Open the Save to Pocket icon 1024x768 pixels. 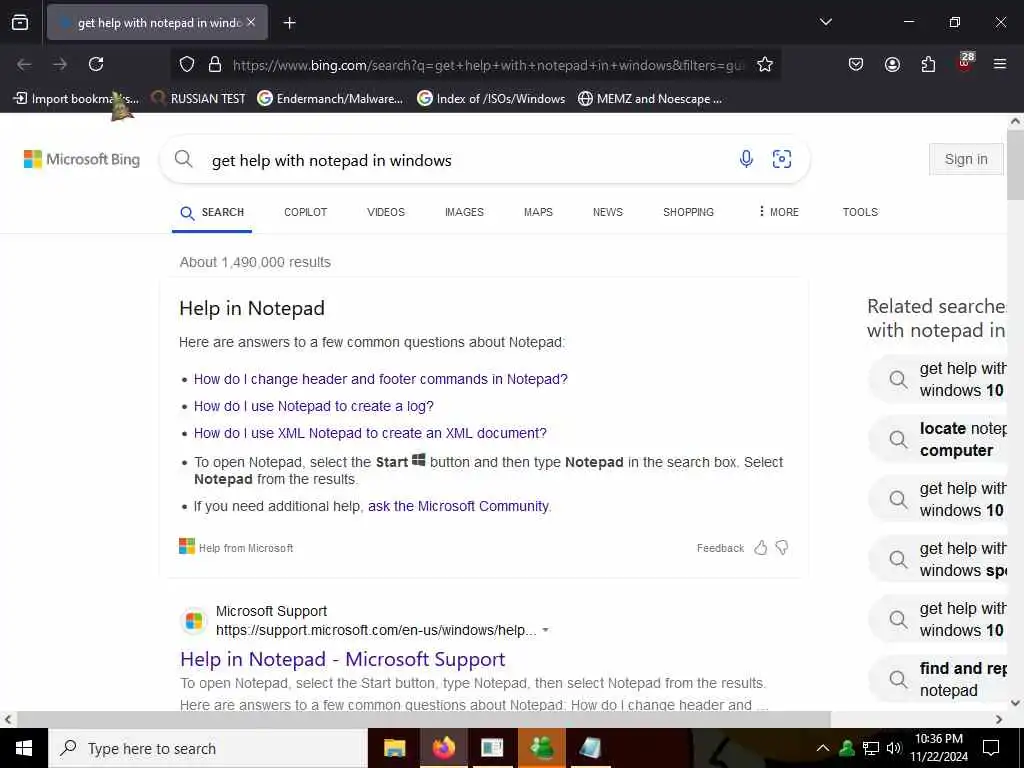(856, 64)
